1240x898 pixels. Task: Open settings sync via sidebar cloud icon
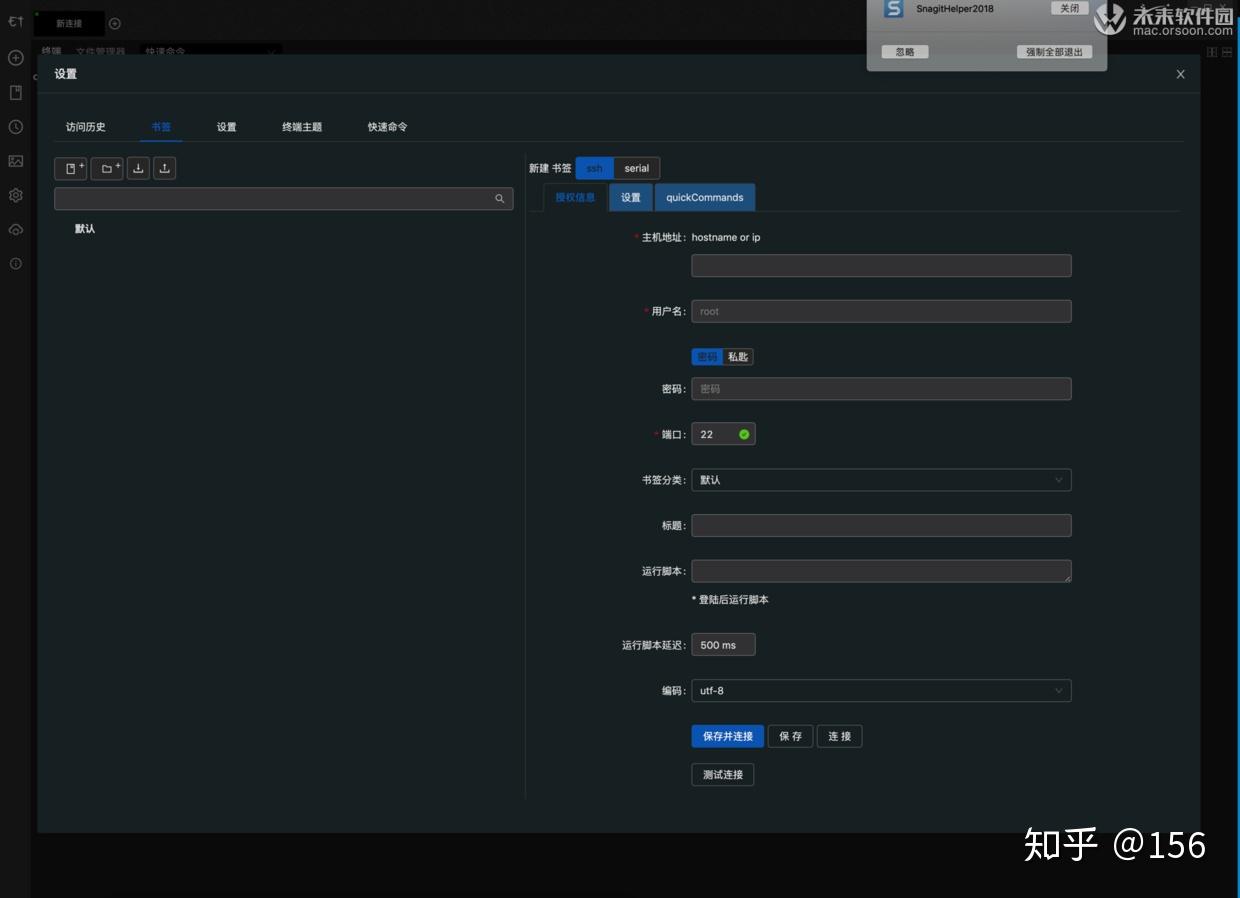[16, 230]
